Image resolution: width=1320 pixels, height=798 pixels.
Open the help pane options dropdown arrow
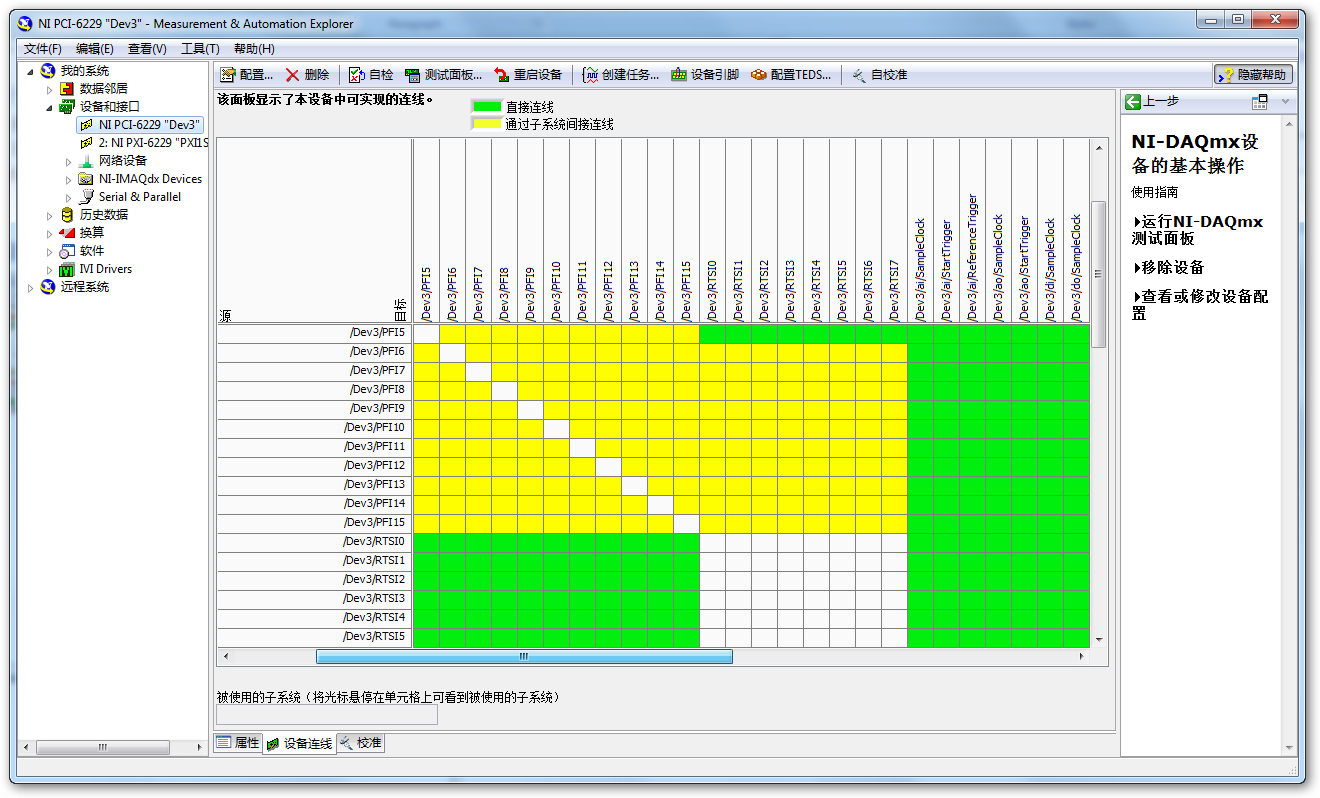(1286, 102)
